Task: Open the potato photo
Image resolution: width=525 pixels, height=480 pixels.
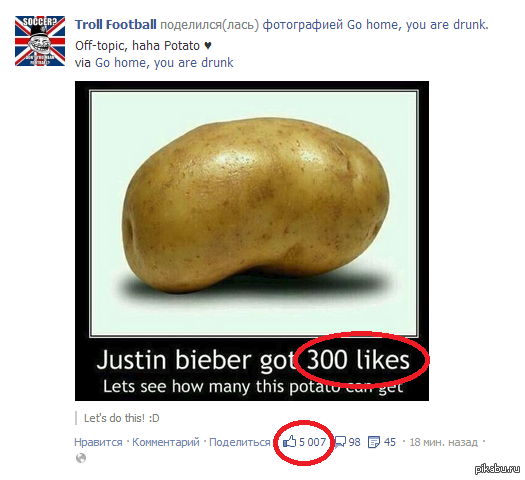Action: (x=252, y=241)
